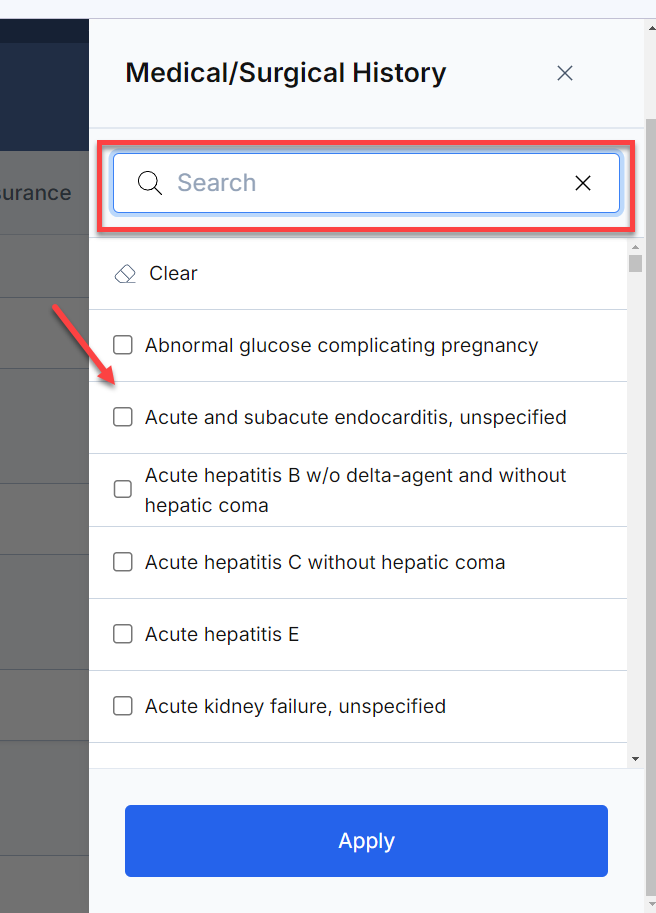
Task: Click the page scrollbar up arrow at top right
Action: (x=651, y=27)
